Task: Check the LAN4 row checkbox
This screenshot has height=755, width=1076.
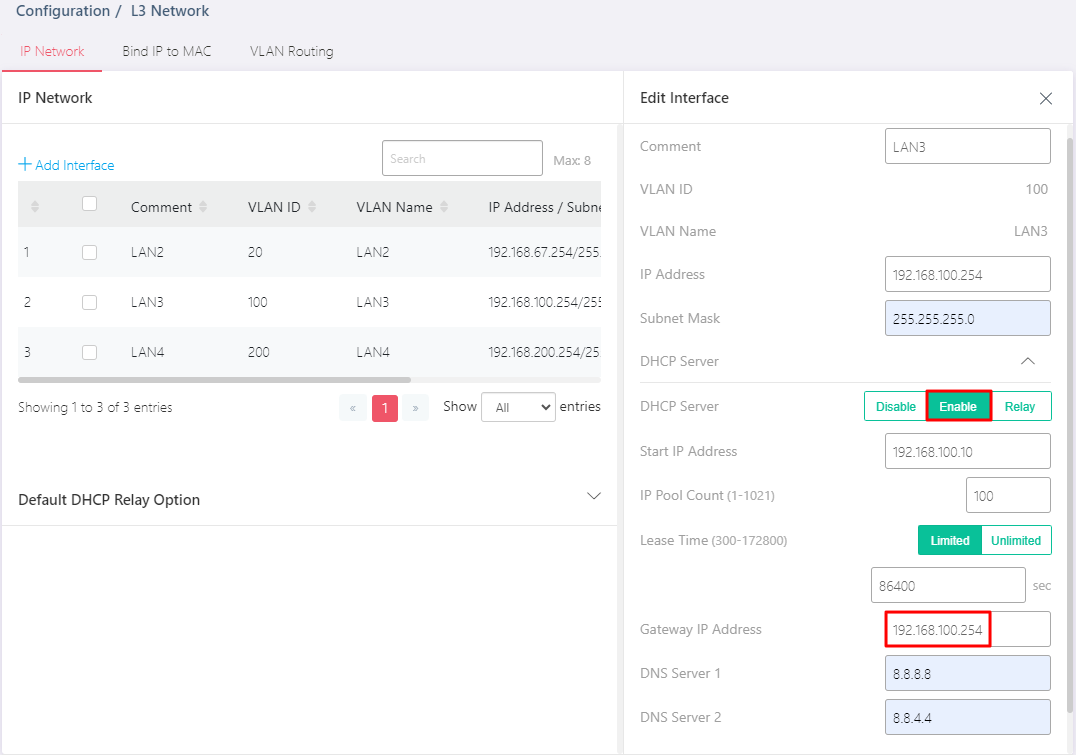Action: coord(89,353)
